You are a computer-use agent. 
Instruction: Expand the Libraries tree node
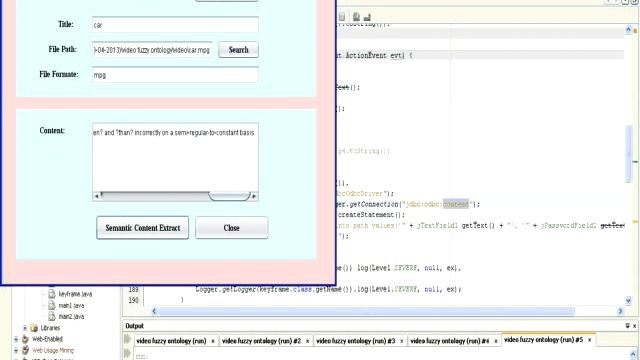pos(25,328)
